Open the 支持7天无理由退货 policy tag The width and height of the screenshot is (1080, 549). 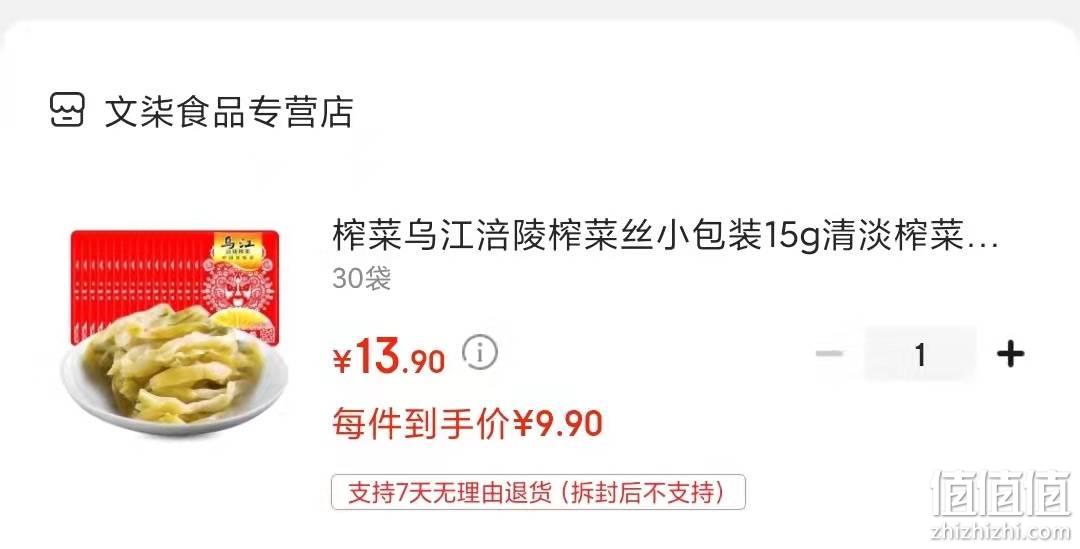[x=538, y=493]
